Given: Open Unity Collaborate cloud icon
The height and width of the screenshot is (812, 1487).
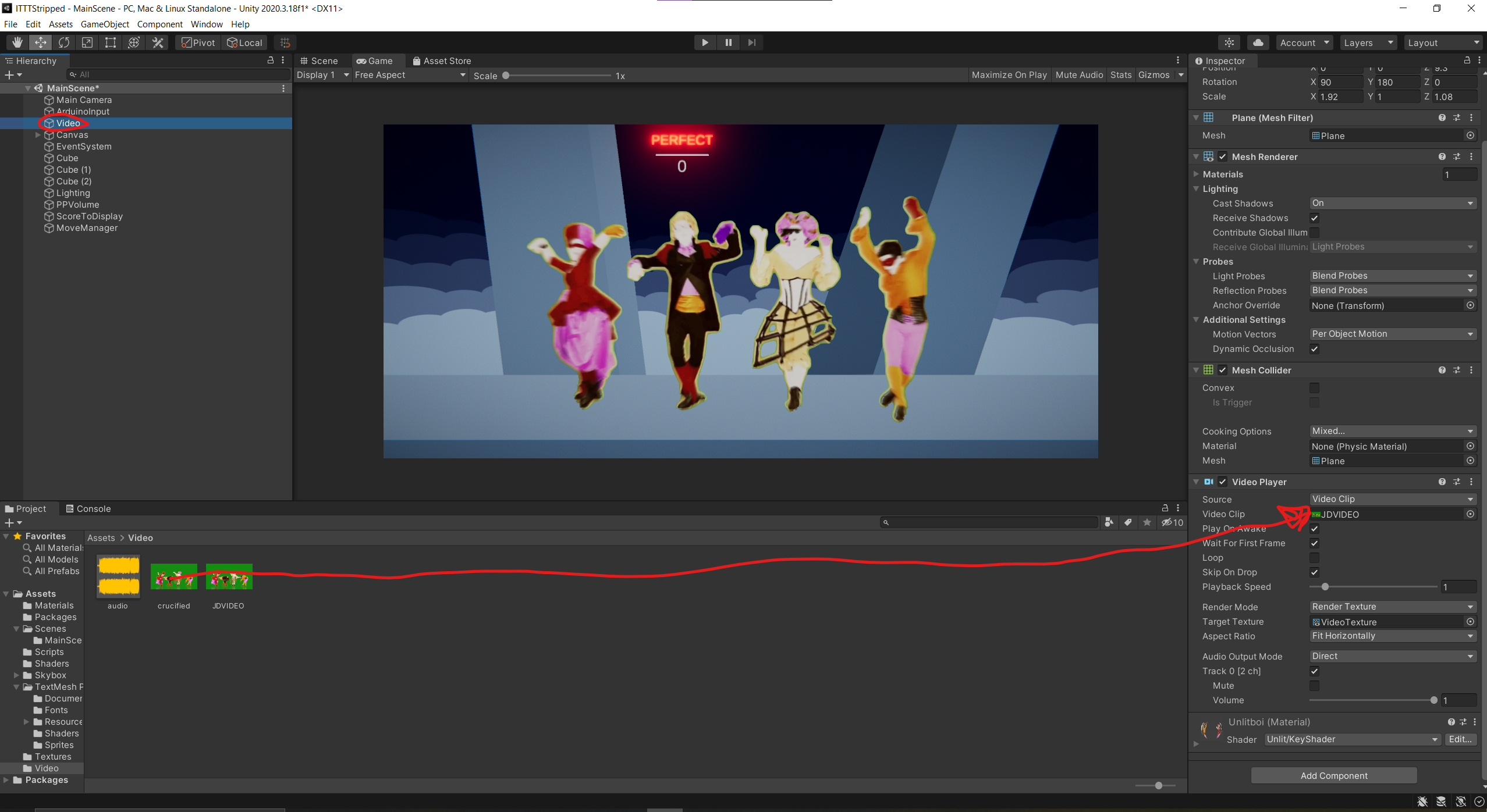Looking at the screenshot, I should click(x=1257, y=42).
